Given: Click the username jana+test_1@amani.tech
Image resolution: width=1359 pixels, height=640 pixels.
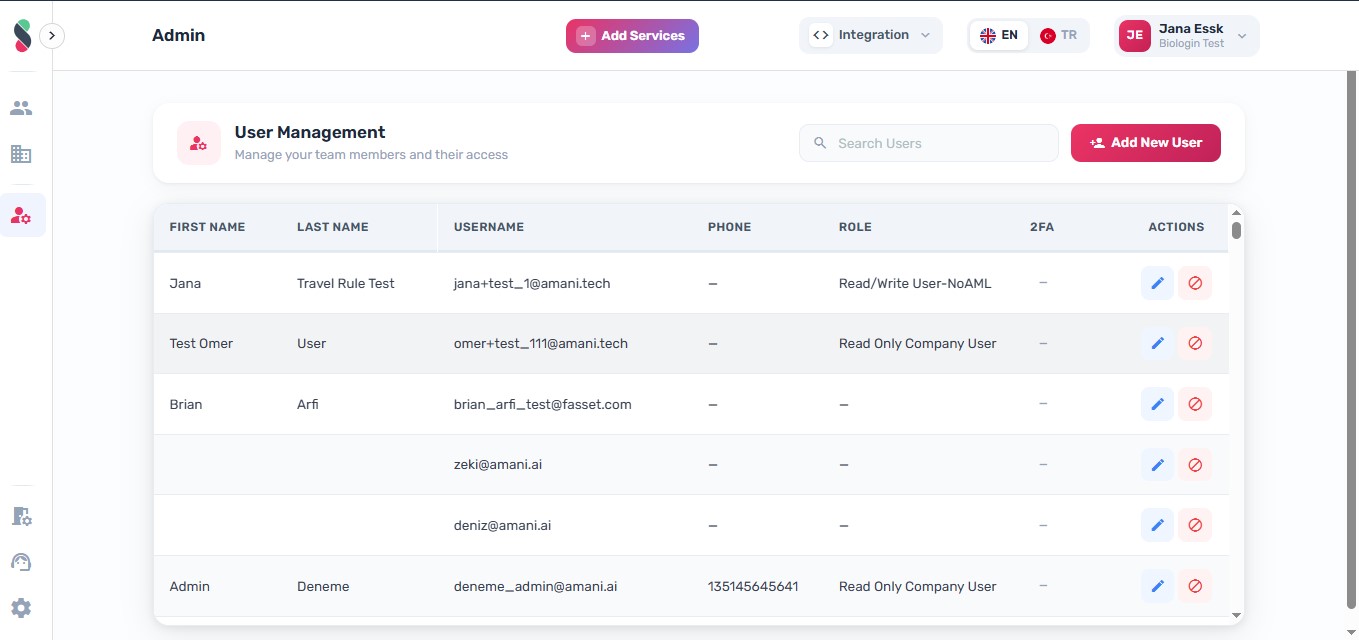Looking at the screenshot, I should point(532,283).
